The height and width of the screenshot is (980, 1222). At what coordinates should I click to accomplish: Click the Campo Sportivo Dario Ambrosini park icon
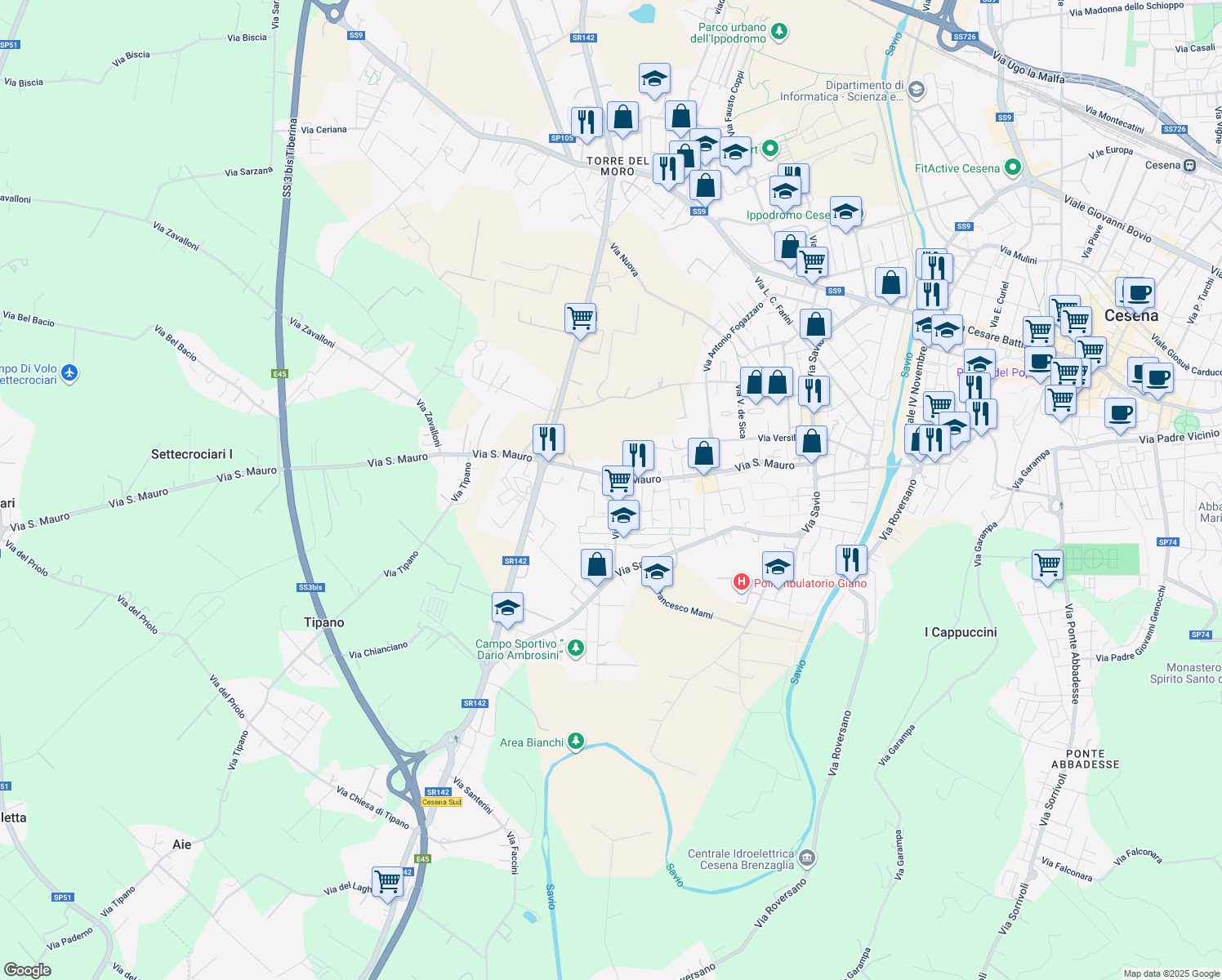pyautogui.click(x=577, y=648)
